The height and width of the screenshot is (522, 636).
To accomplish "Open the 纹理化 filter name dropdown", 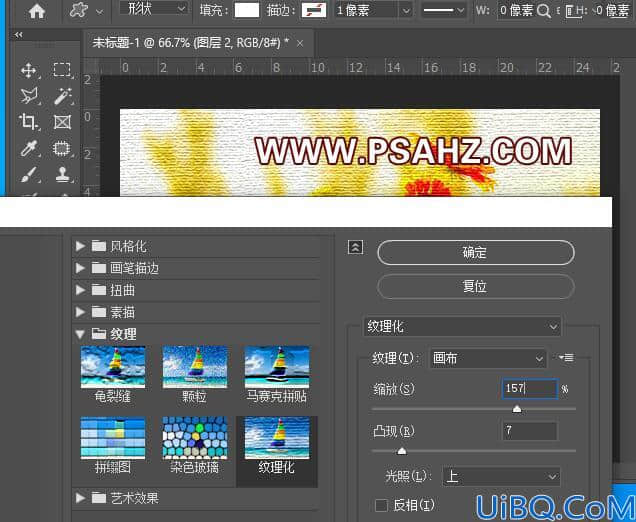I will [x=462, y=327].
